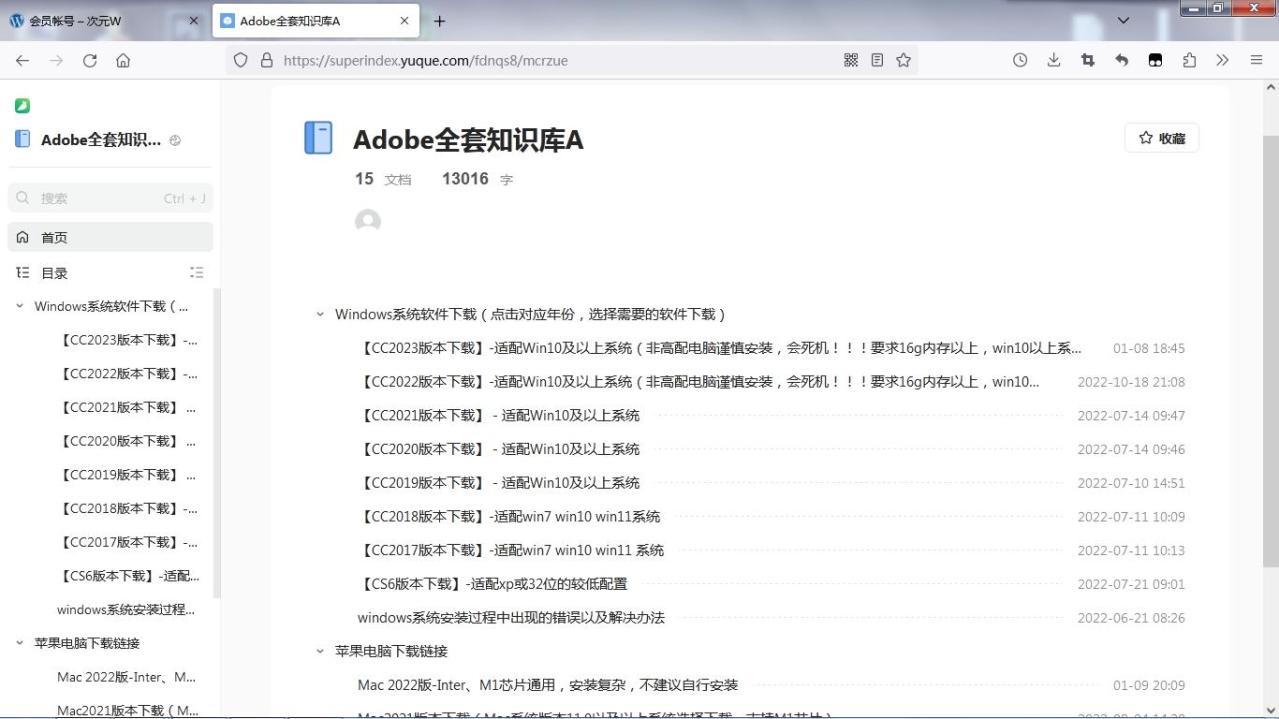
Task: Toggle reader view icon in address bar
Action: point(877,60)
